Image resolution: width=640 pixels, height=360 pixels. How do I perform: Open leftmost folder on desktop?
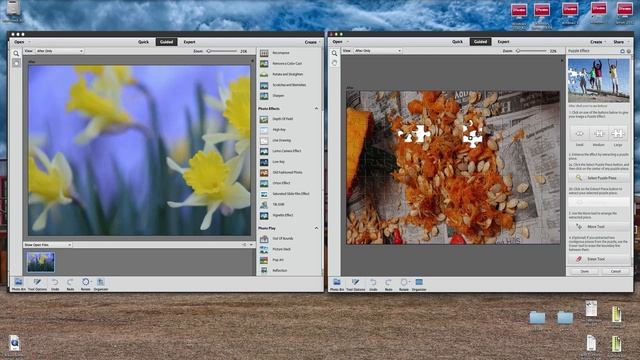coord(537,318)
